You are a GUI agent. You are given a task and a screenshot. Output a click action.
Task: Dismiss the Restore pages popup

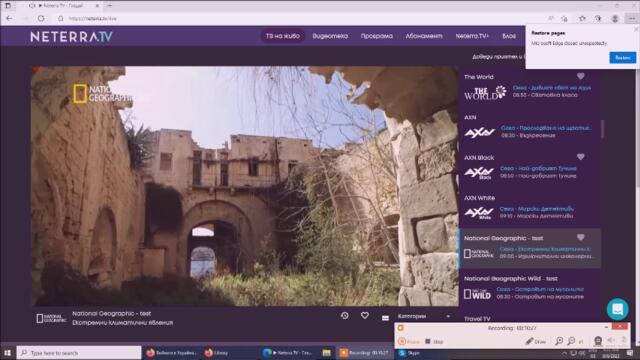click(636, 29)
